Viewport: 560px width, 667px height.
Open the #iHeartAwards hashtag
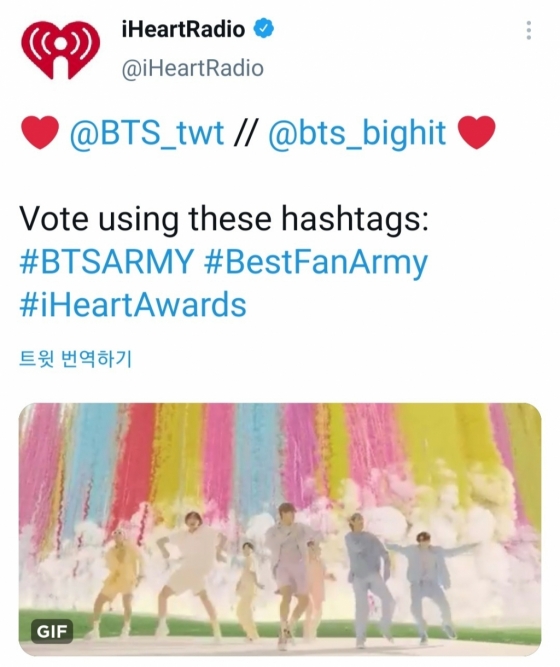133,305
